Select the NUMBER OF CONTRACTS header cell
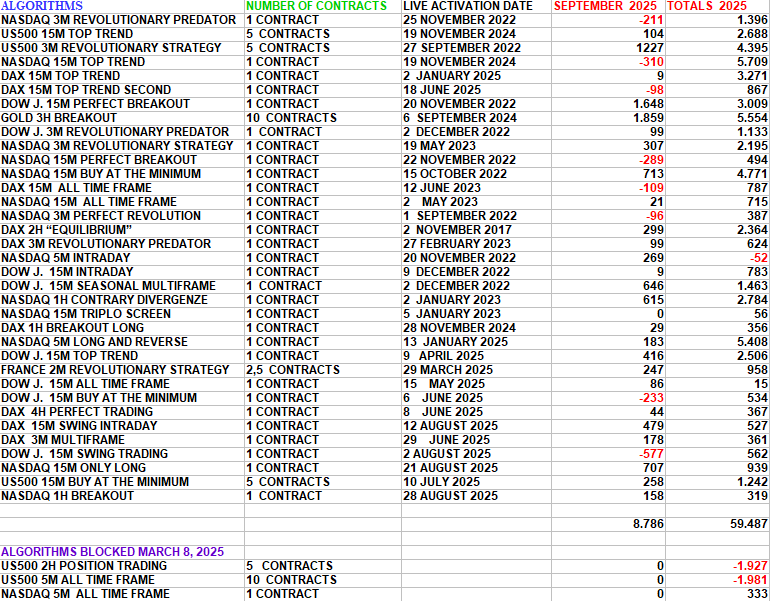770x601 pixels. 316,6
